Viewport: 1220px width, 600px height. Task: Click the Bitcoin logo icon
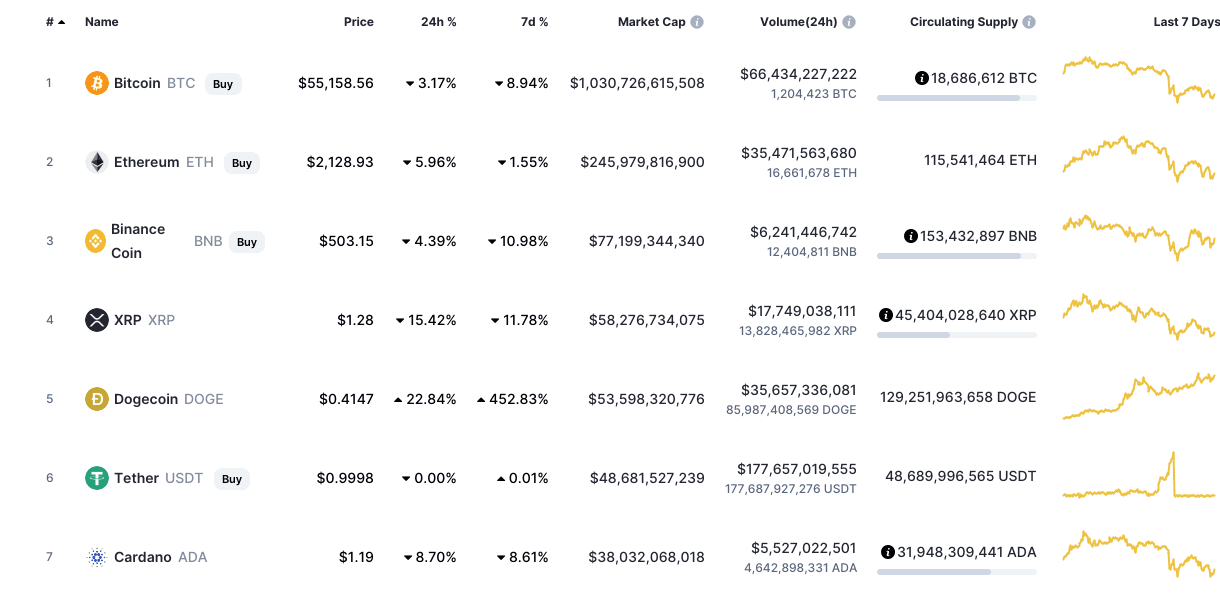(x=96, y=84)
